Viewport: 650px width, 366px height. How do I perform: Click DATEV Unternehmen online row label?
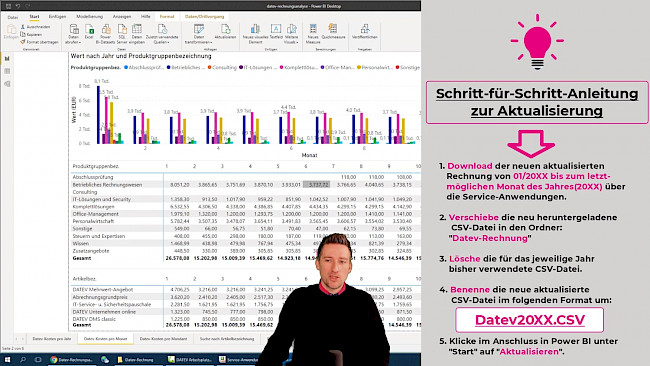(x=104, y=312)
